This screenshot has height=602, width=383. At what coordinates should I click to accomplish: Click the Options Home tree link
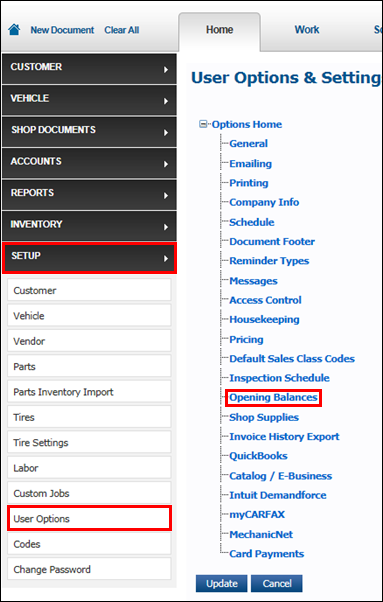(x=247, y=124)
